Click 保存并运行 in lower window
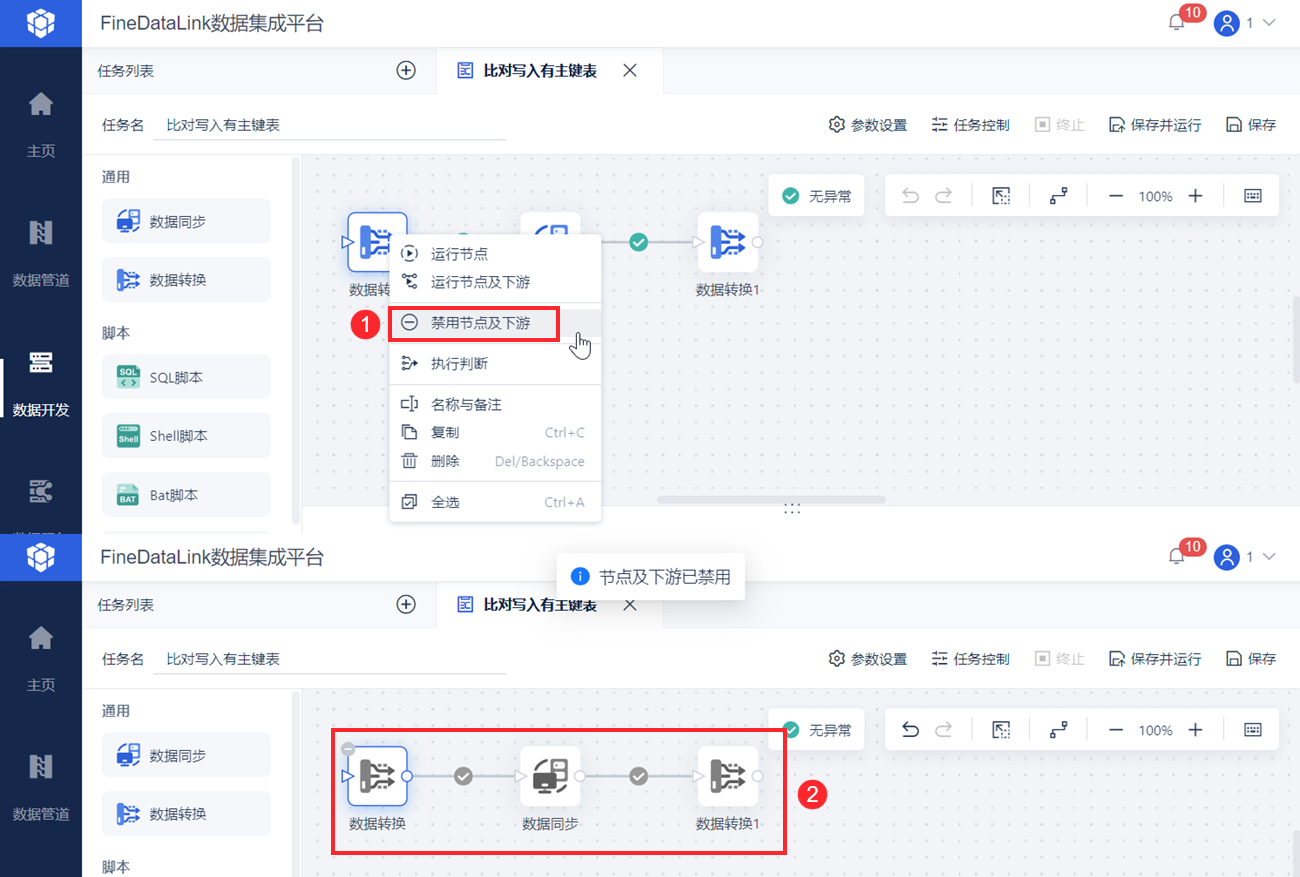The width and height of the screenshot is (1300, 877). pos(1155,659)
